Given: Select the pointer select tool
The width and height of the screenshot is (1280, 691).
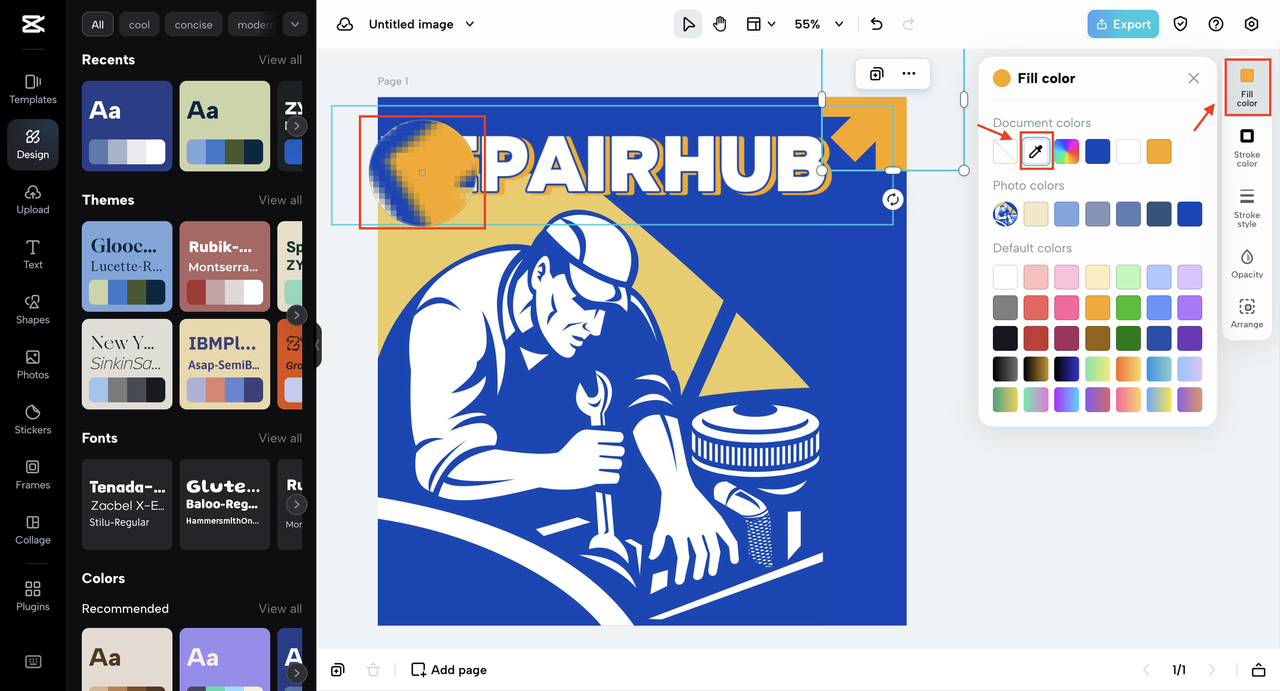Looking at the screenshot, I should (x=688, y=24).
